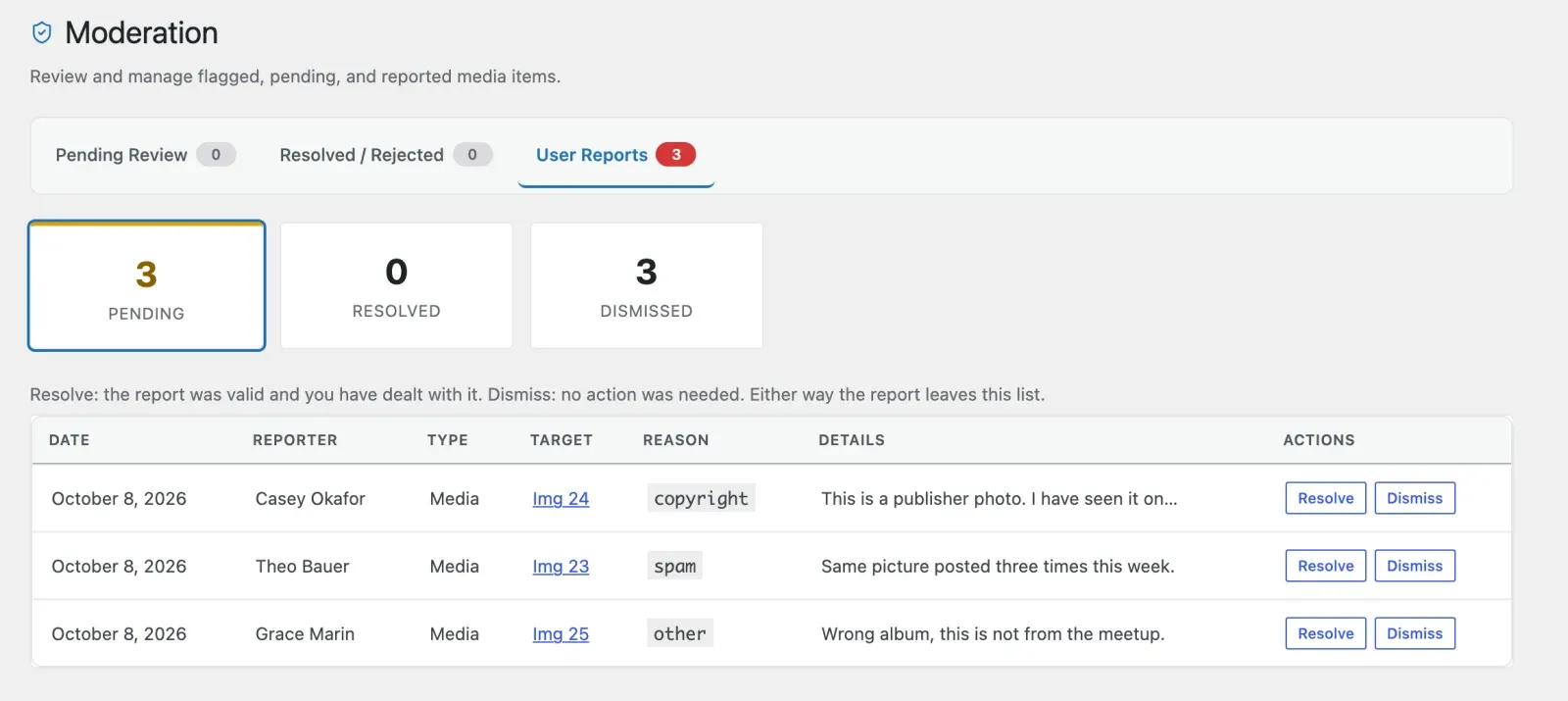The image size is (1568, 701).
Task: Dismiss Casey Okafor's copyright report
Action: [x=1414, y=498]
